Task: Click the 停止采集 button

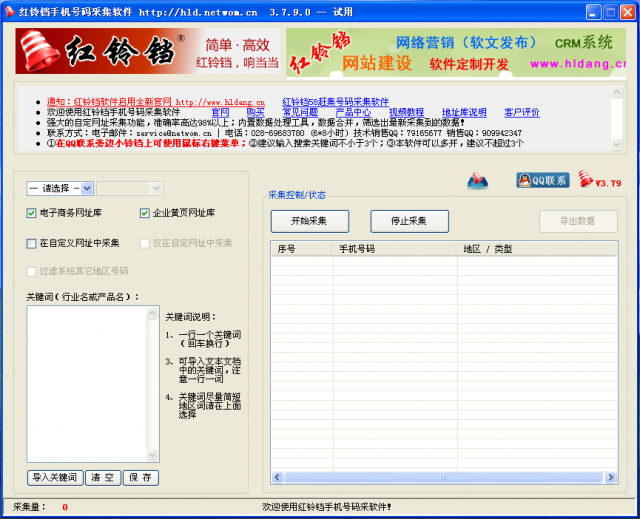Action: point(409,221)
